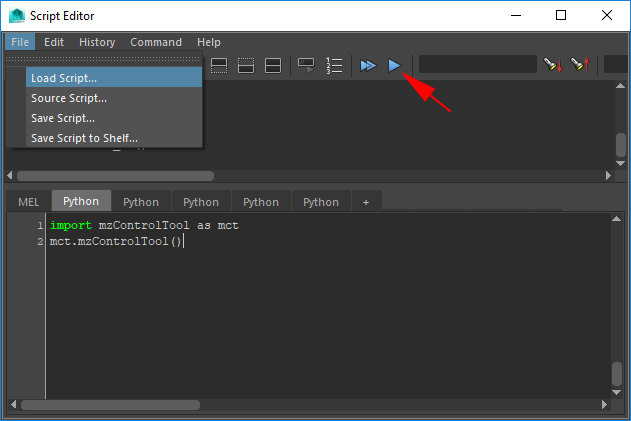
Task: Click the code line 'import mzControlTool as mct'
Action: [x=144, y=225]
